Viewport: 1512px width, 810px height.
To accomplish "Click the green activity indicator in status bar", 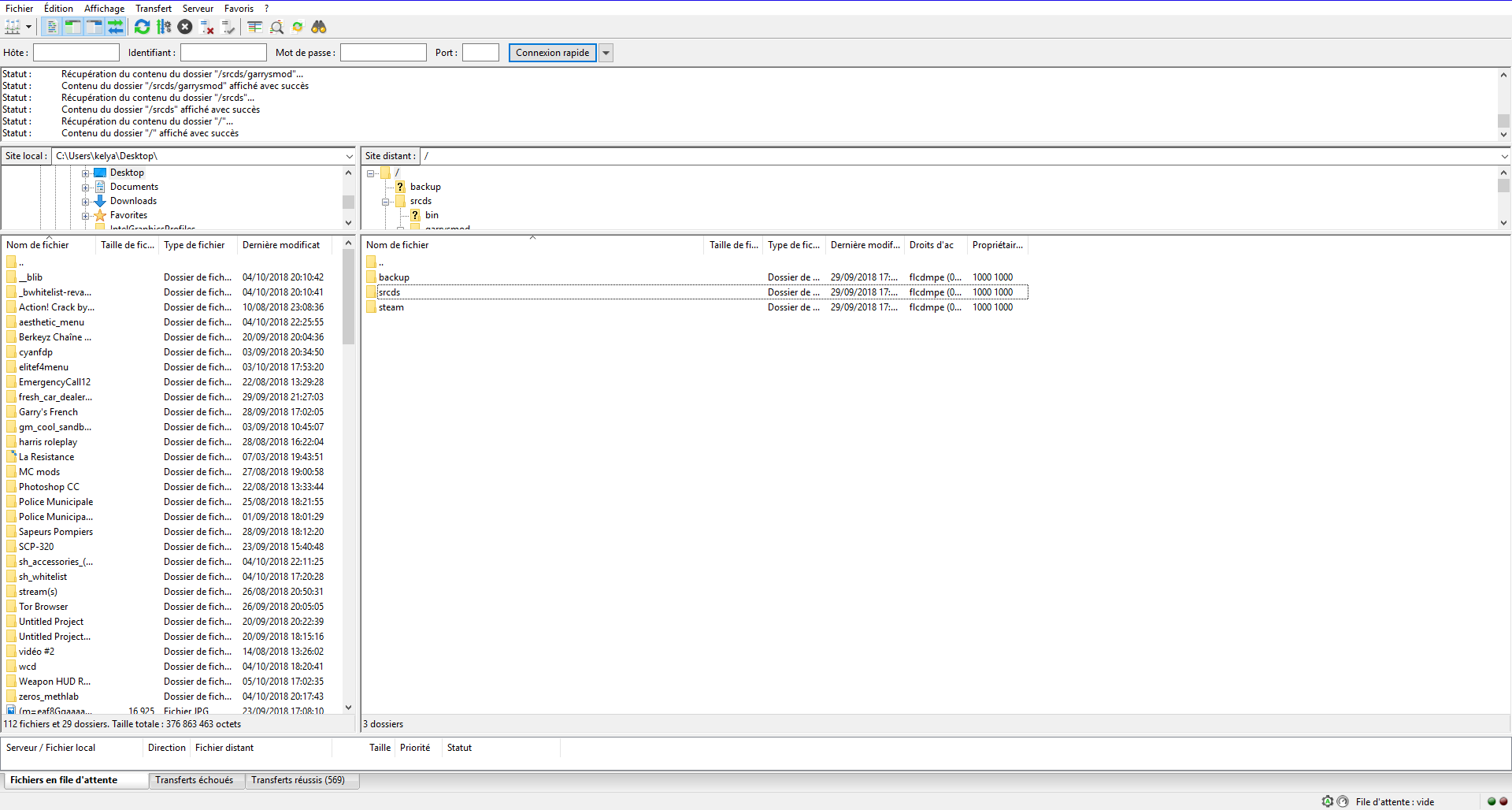I will (1491, 801).
